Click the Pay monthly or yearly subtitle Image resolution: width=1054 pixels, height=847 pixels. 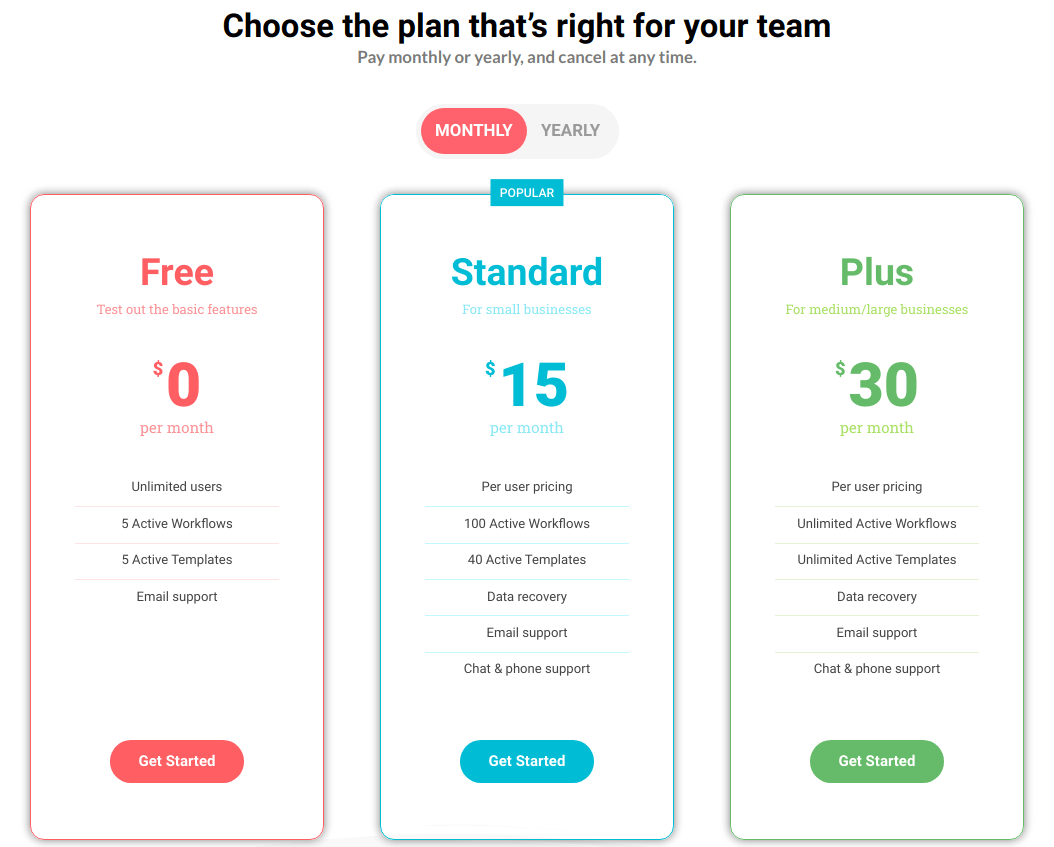click(527, 57)
